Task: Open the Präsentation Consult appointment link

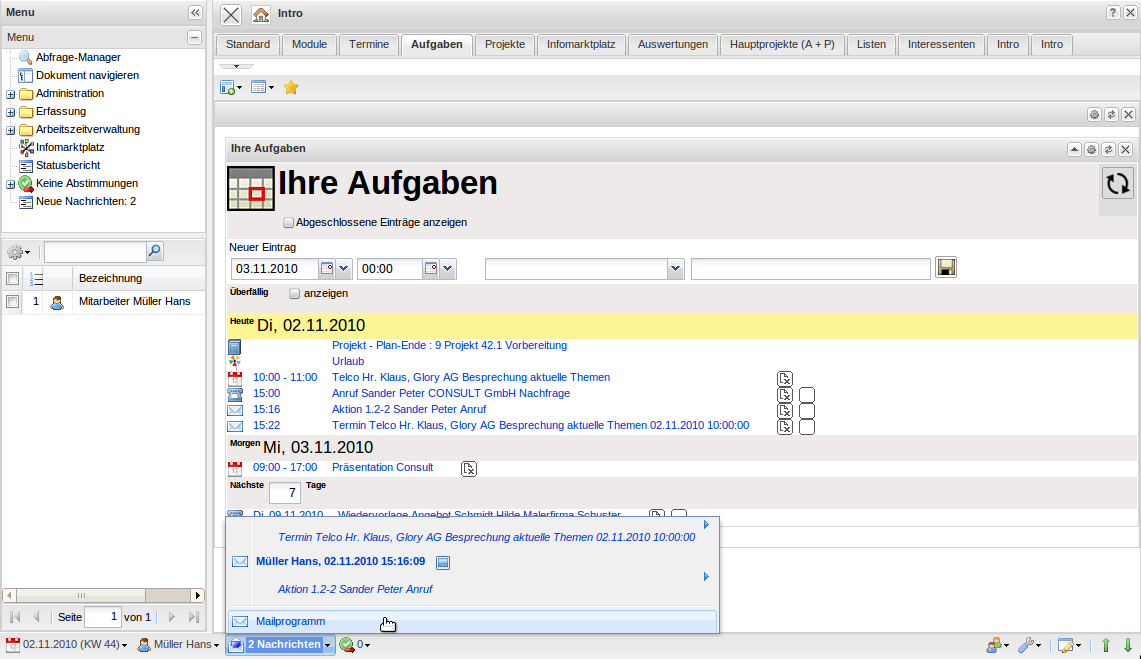Action: (x=382, y=467)
